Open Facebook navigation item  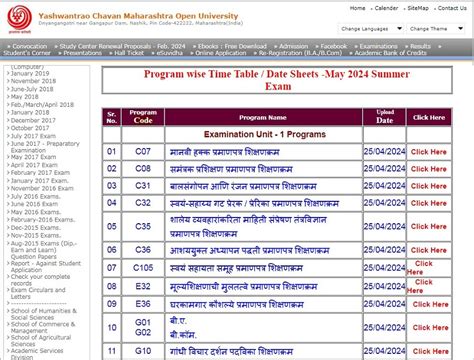(334, 46)
